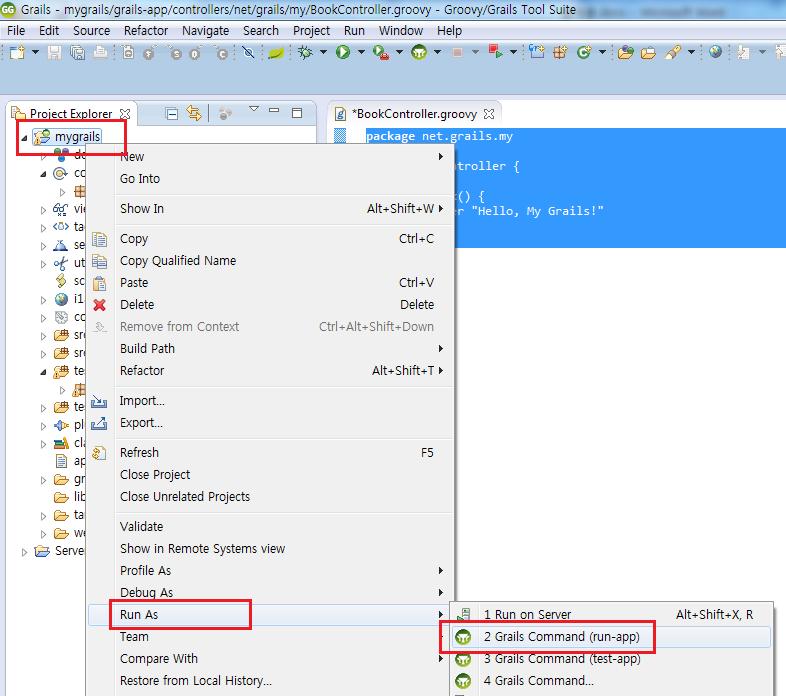Image resolution: width=786 pixels, height=696 pixels.
Task: Open the Refactor submenu in context menu
Action: [271, 371]
